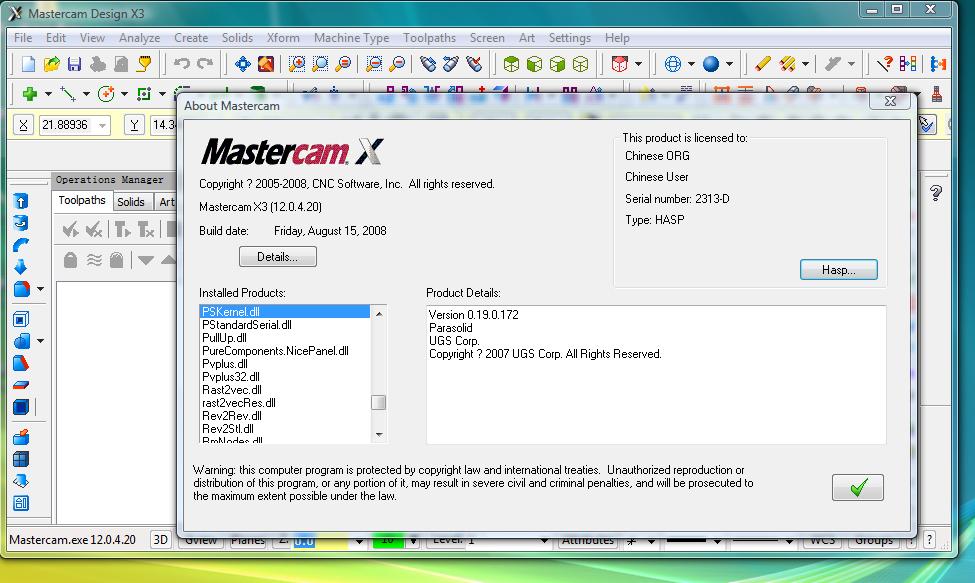Click the Create rectangle icon
Screen dimensions: 975x583
coord(144,94)
